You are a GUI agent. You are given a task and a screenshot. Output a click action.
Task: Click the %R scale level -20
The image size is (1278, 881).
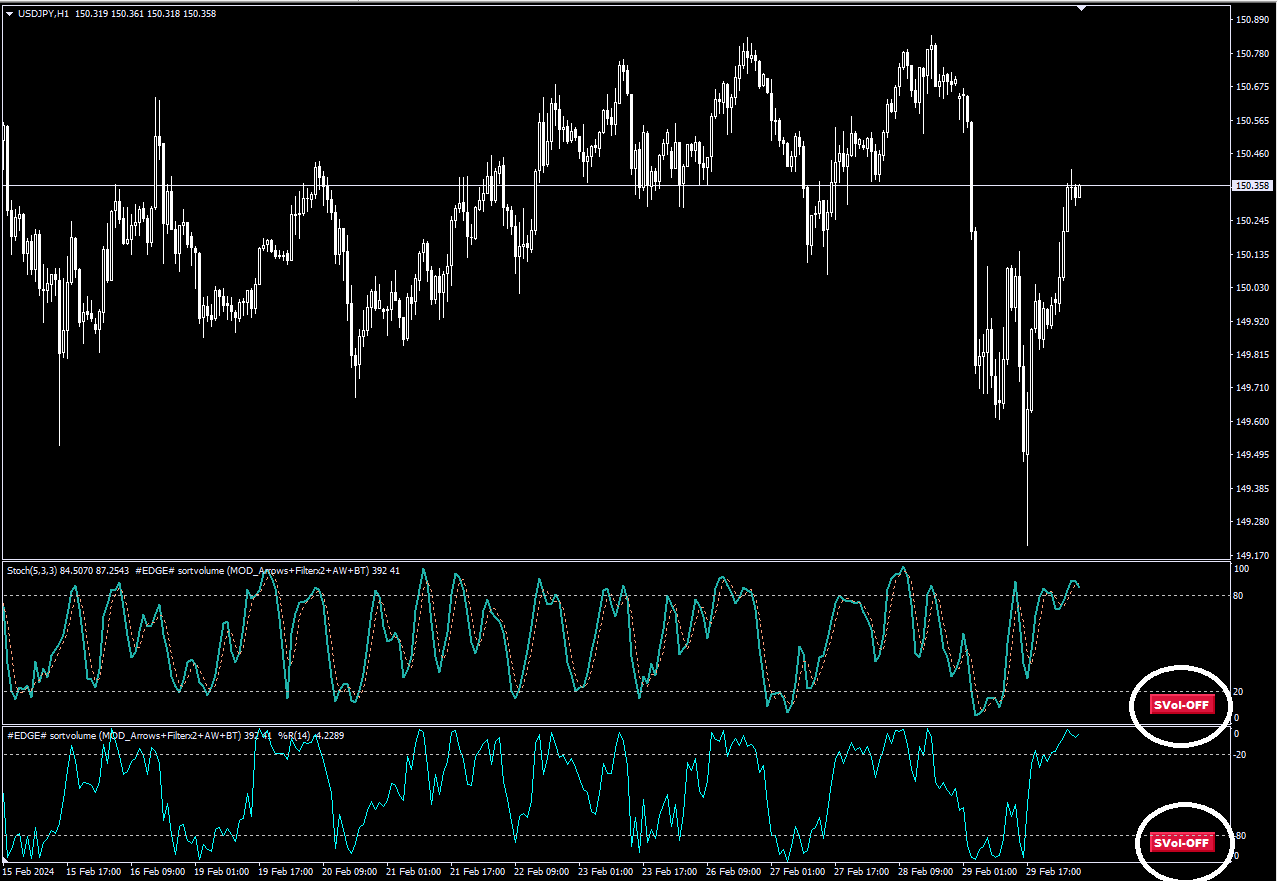(1240, 754)
